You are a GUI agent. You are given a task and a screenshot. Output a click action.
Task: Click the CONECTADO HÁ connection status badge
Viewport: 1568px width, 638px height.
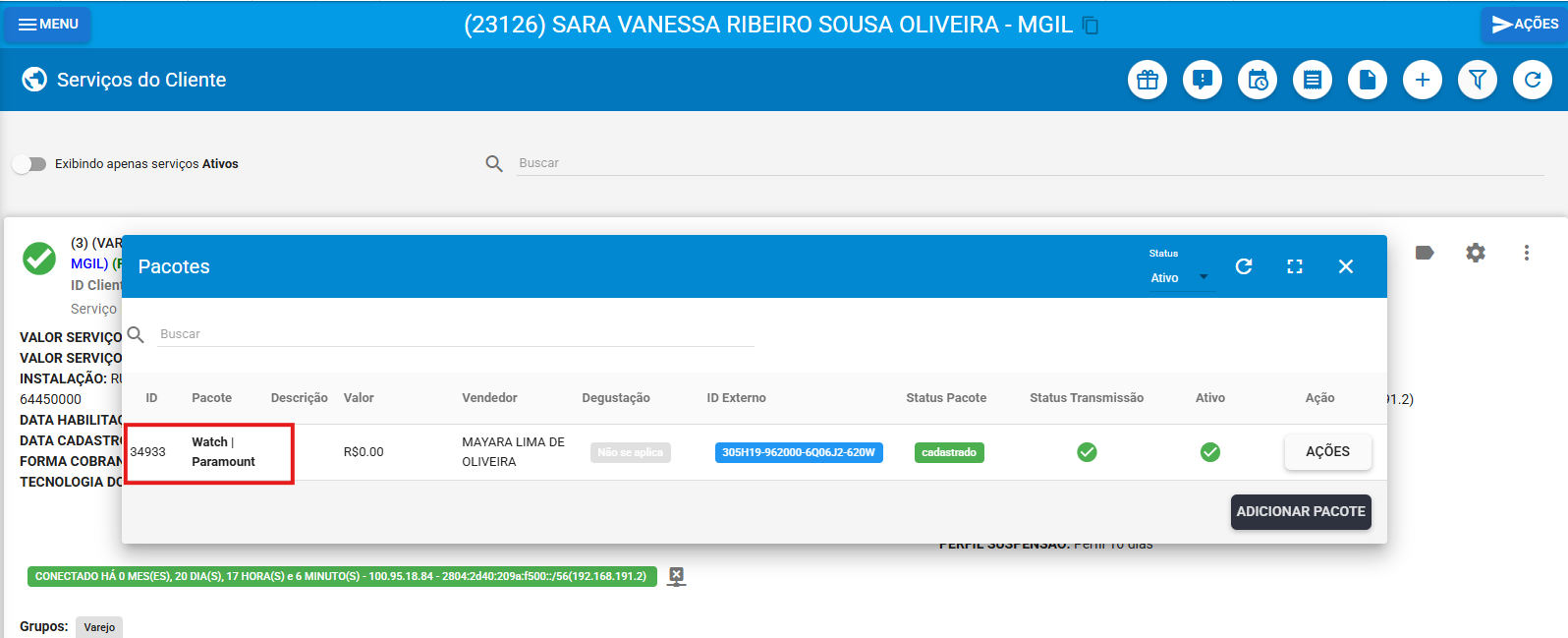click(x=341, y=576)
